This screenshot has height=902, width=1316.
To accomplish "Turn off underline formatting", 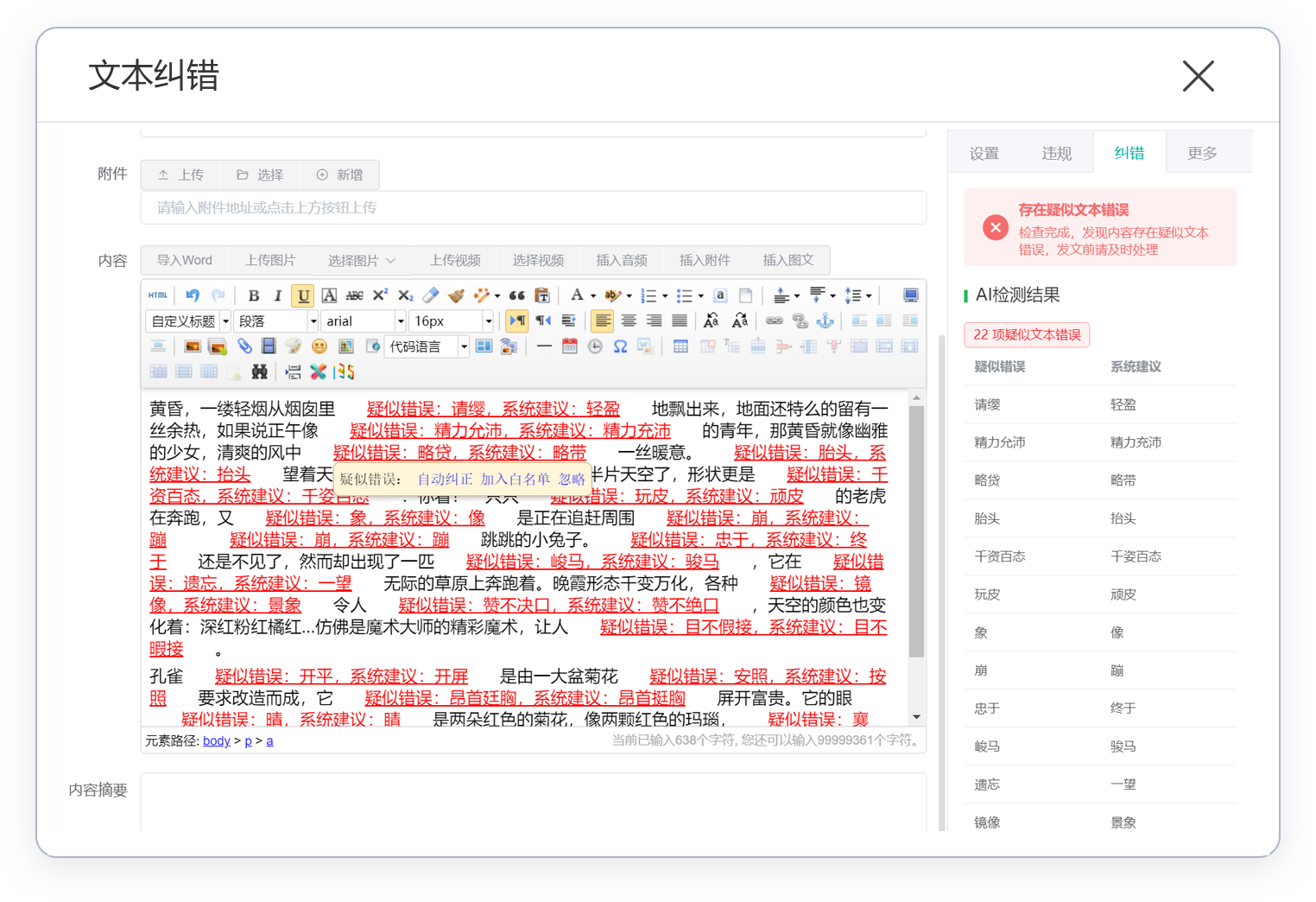I will point(303,295).
